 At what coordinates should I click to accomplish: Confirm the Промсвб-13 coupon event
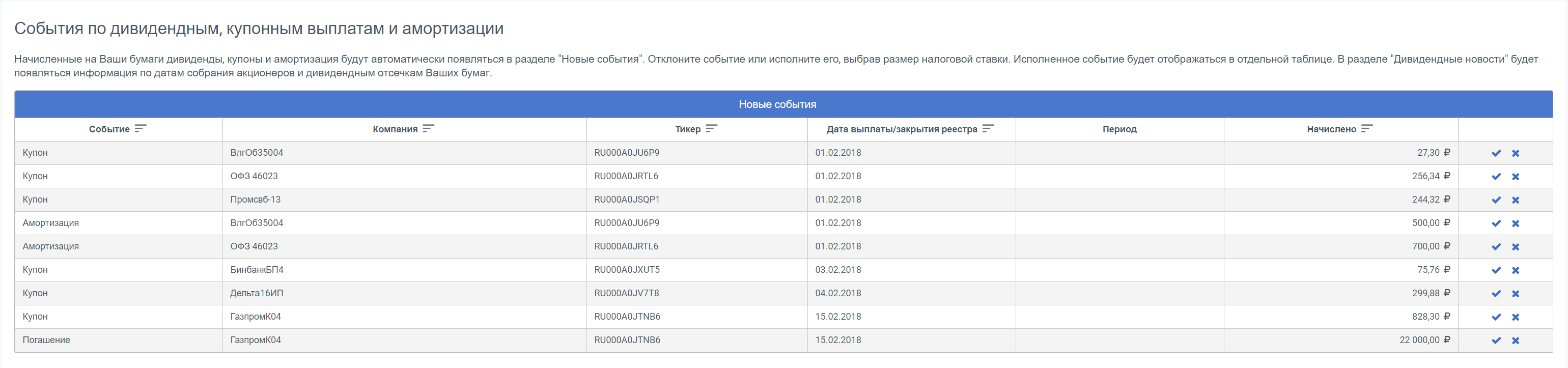(1496, 200)
